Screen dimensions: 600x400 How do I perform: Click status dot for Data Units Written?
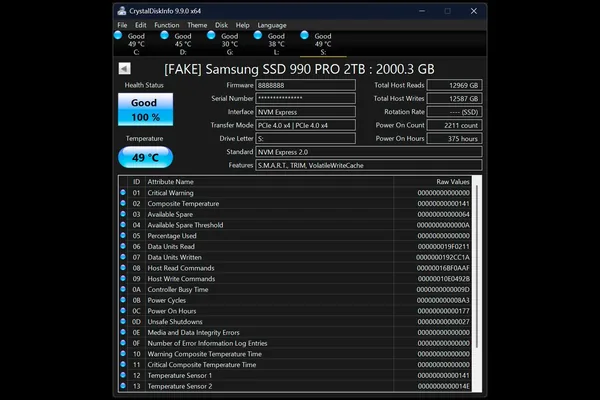tap(123, 257)
